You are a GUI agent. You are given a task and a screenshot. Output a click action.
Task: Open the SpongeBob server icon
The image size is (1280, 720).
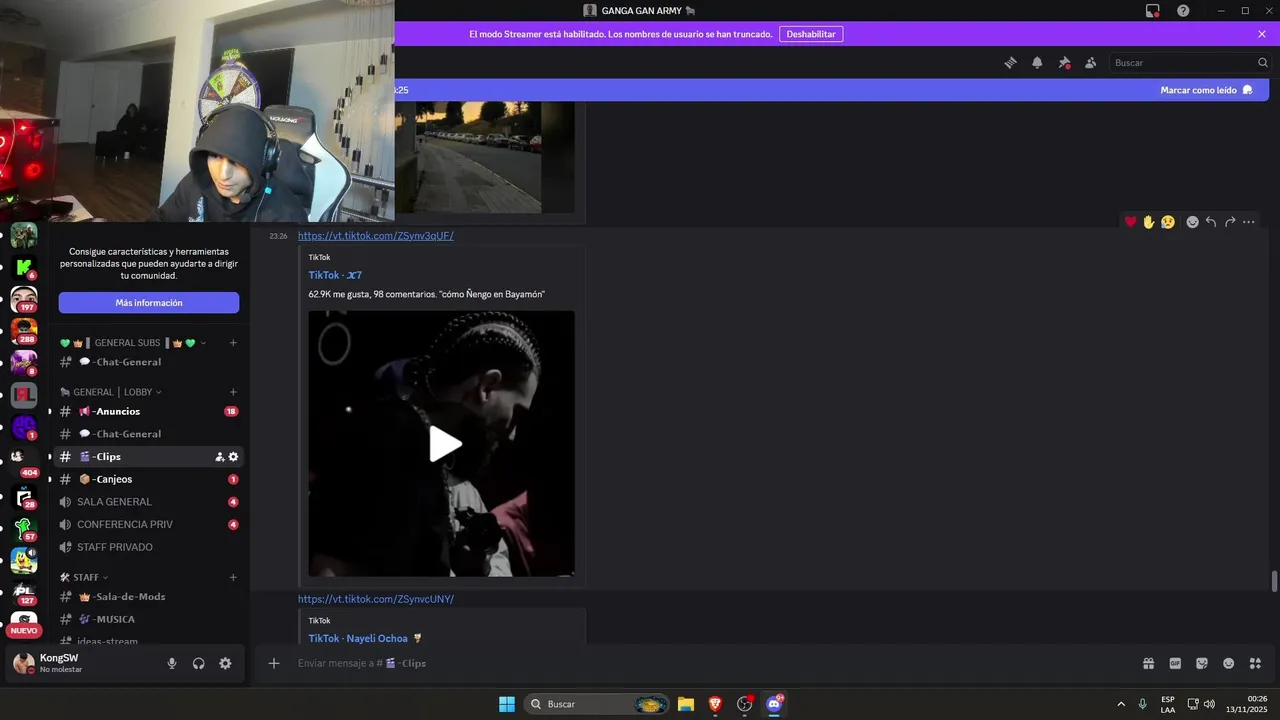pos(24,560)
